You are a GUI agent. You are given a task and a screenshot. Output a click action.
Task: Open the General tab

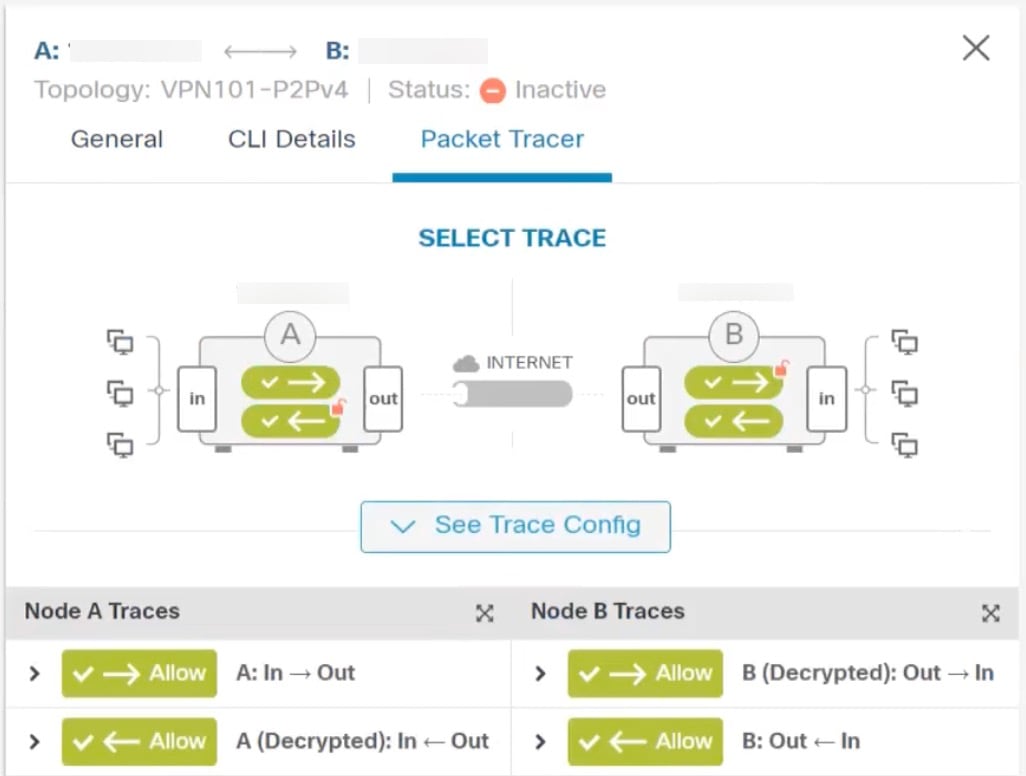tap(116, 139)
